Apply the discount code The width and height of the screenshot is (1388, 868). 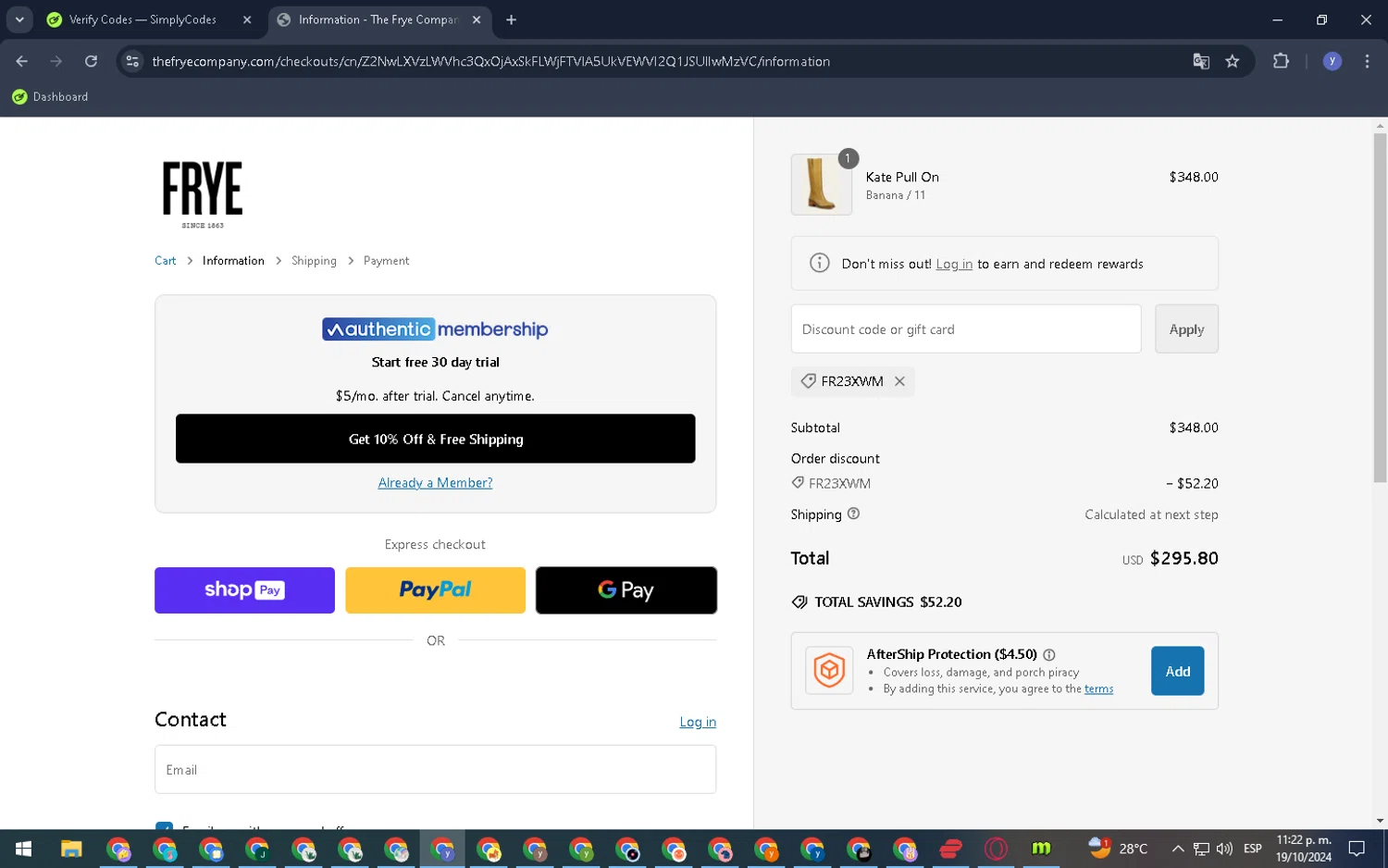[x=1186, y=329]
